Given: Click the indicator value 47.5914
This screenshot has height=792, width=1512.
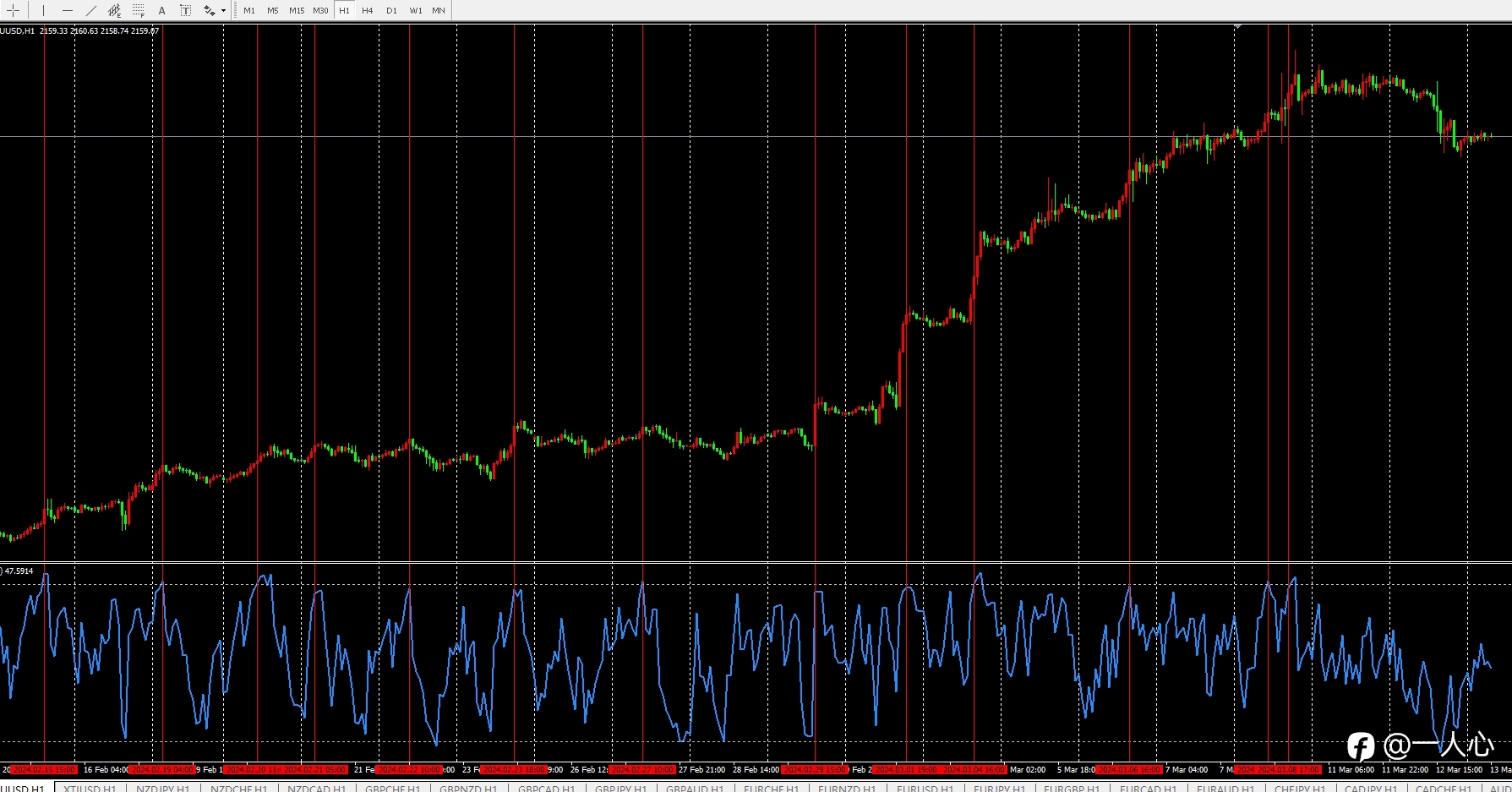Looking at the screenshot, I should (19, 571).
